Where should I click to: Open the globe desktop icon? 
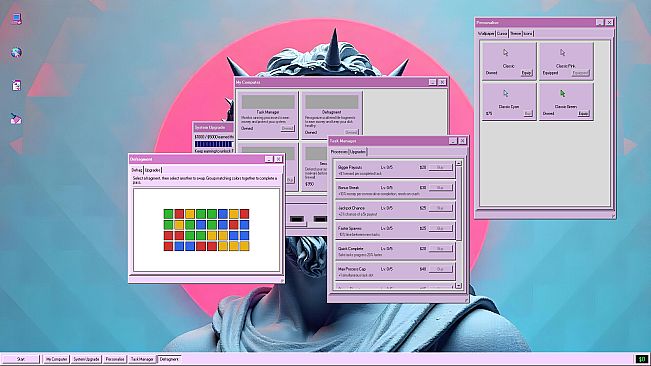17,52
